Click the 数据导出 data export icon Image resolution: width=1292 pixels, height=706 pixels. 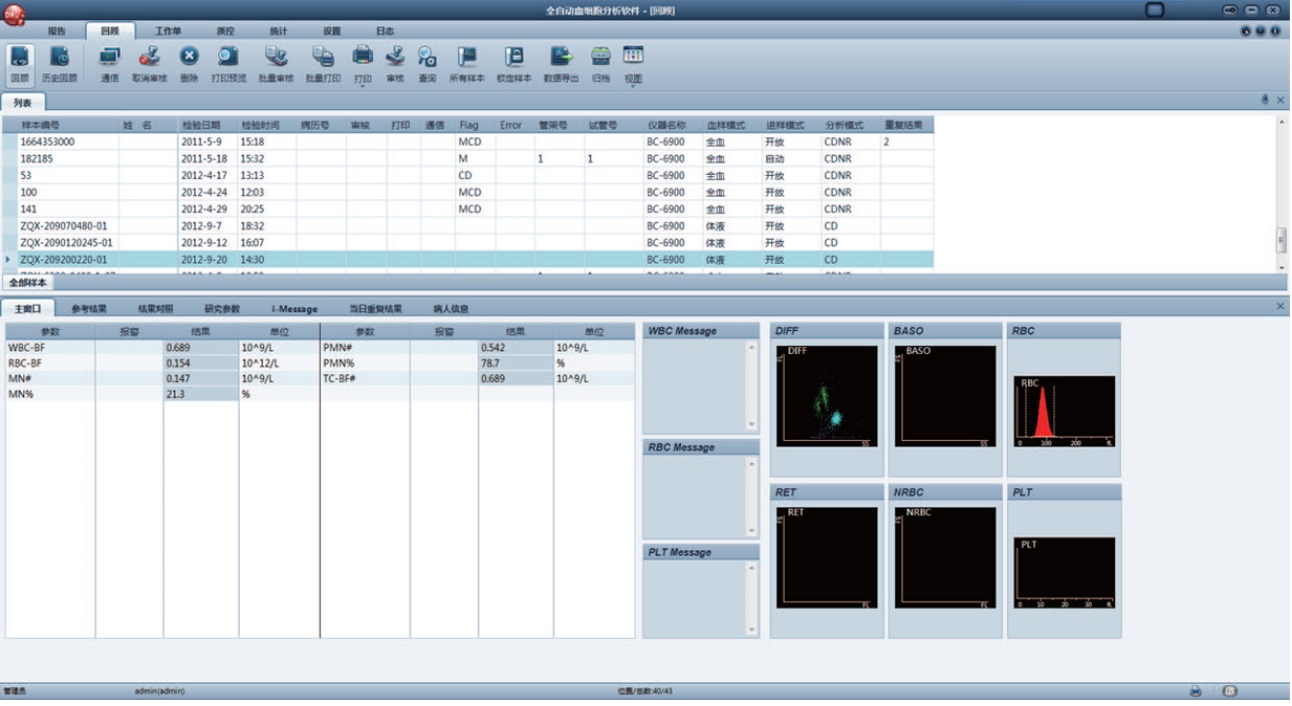tap(561, 62)
